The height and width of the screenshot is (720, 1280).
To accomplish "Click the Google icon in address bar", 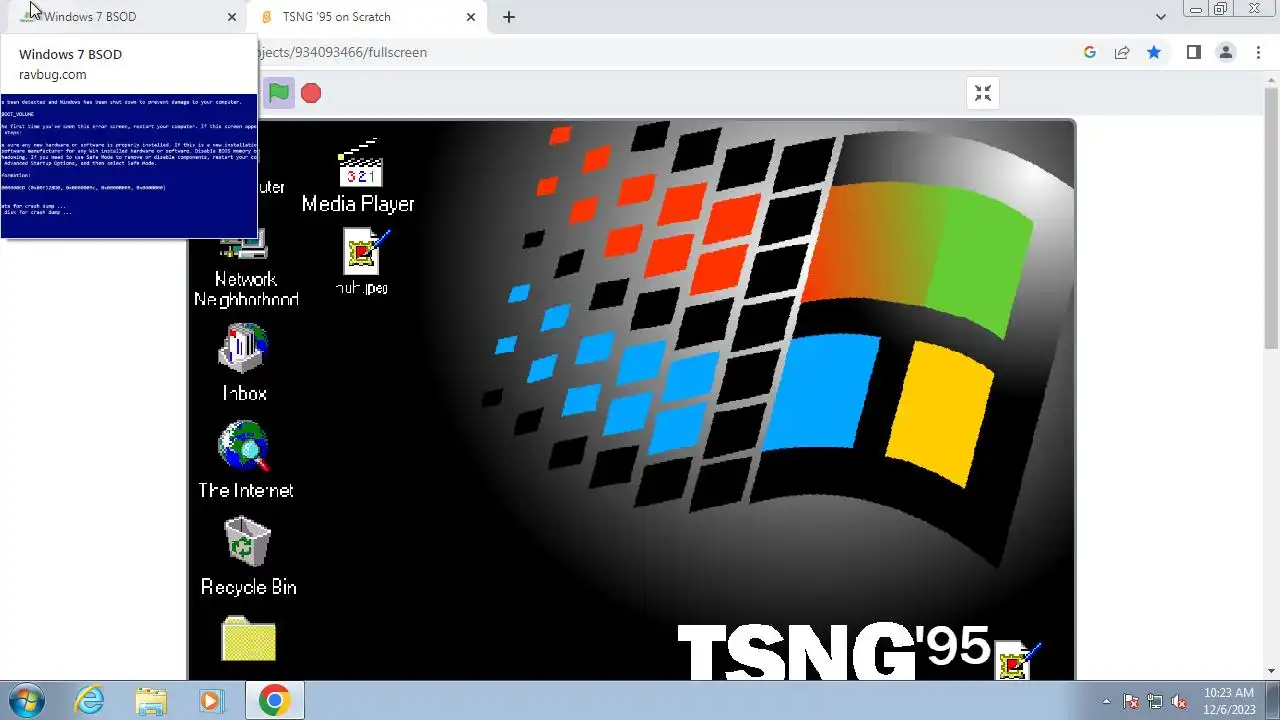I will tap(1090, 52).
